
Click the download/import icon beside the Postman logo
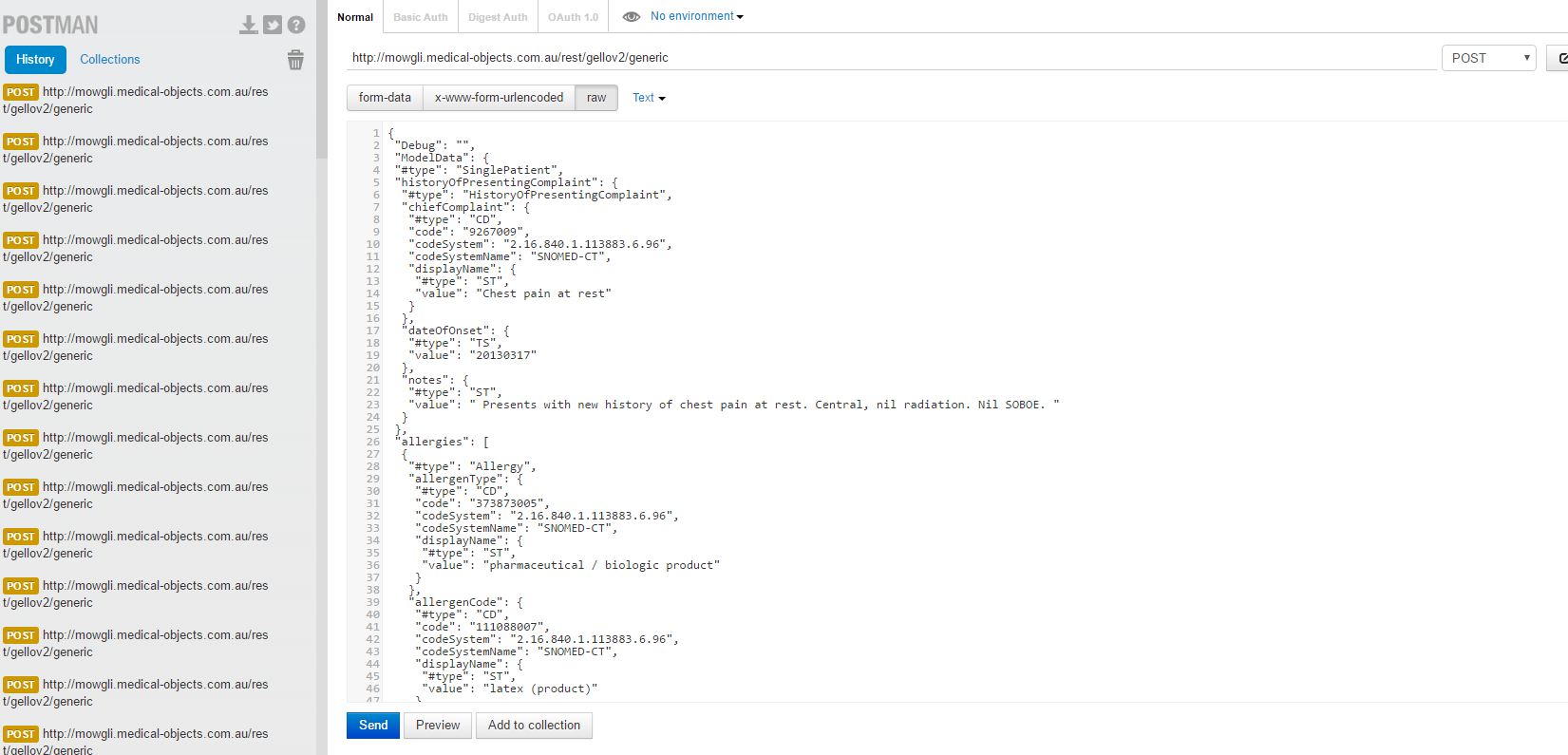pos(249,25)
